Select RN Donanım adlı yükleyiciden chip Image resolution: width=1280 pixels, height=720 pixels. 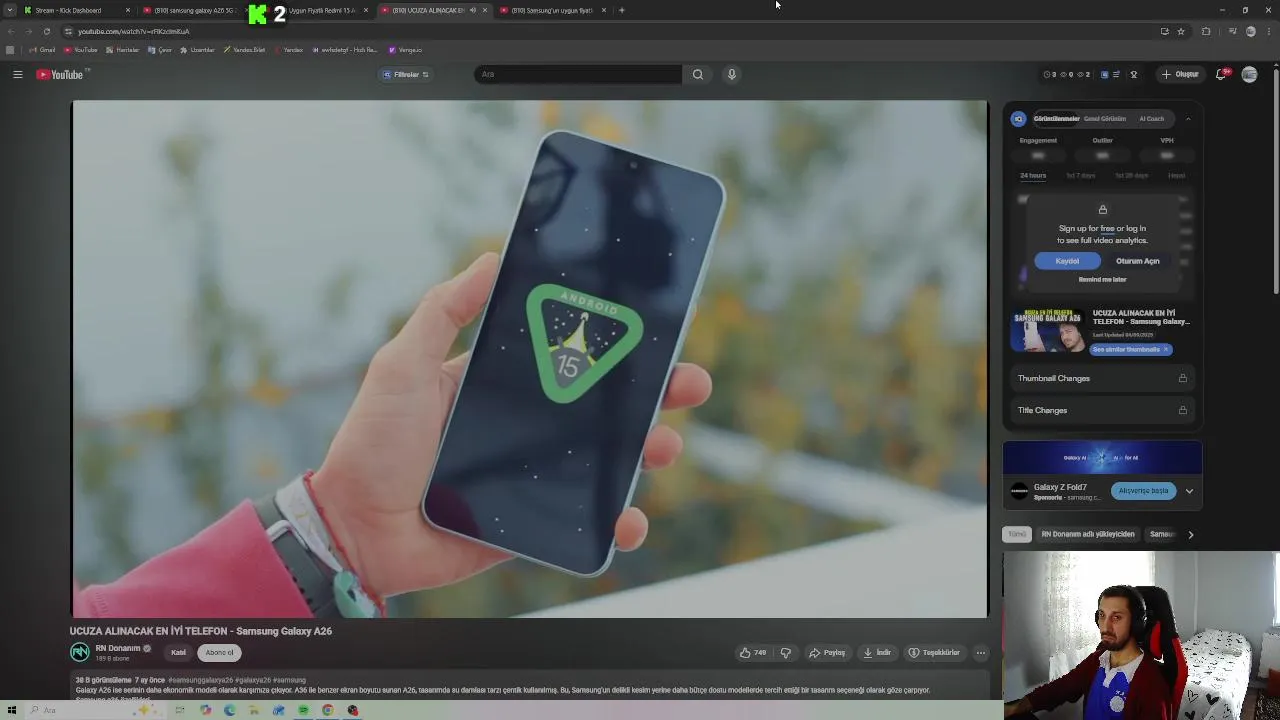(1088, 534)
